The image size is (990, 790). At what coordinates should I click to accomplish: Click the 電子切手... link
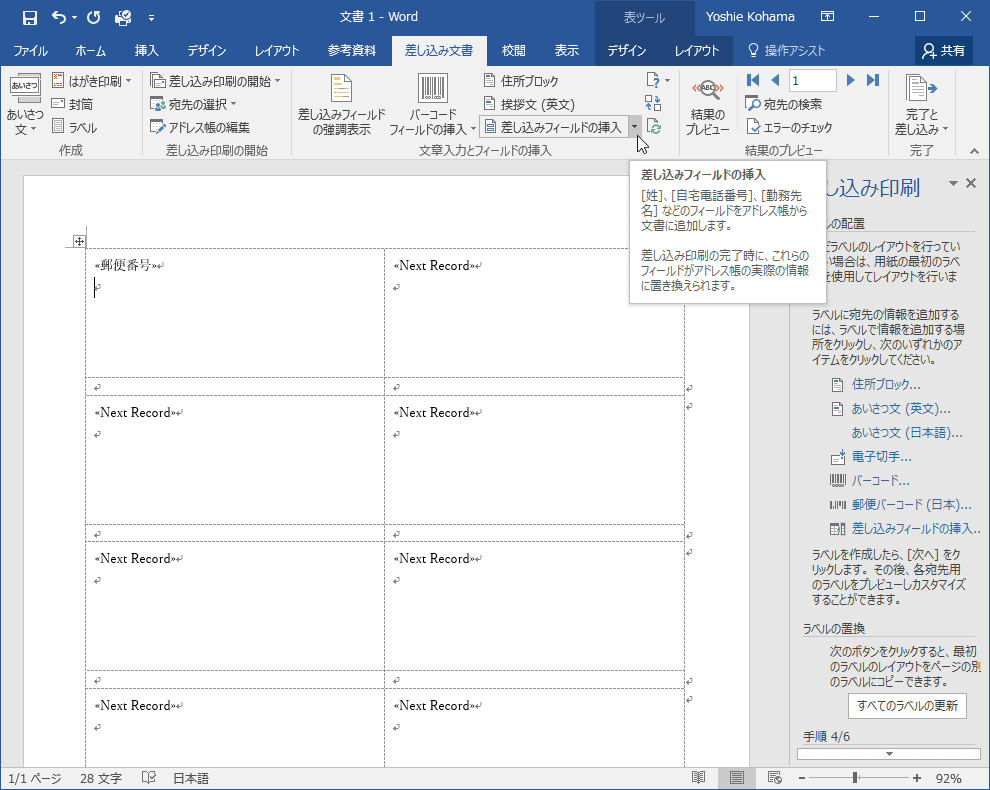(881, 457)
